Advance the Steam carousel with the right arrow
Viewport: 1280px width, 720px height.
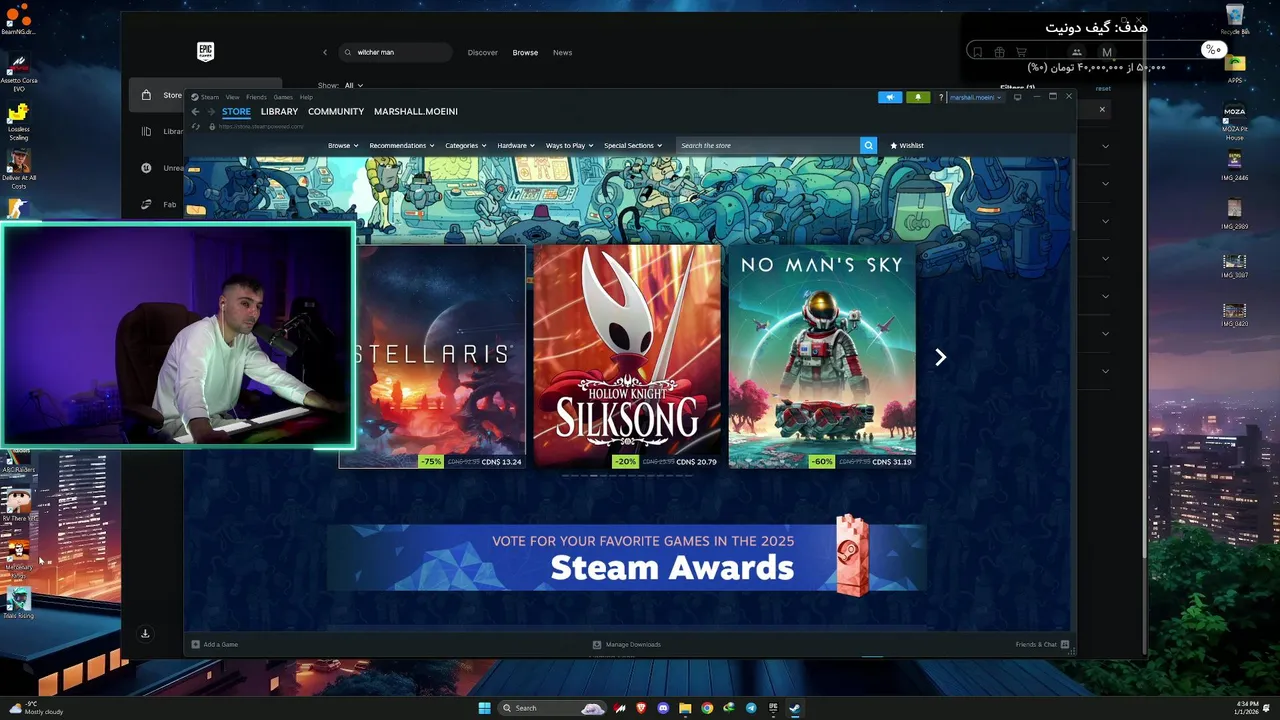click(x=940, y=357)
